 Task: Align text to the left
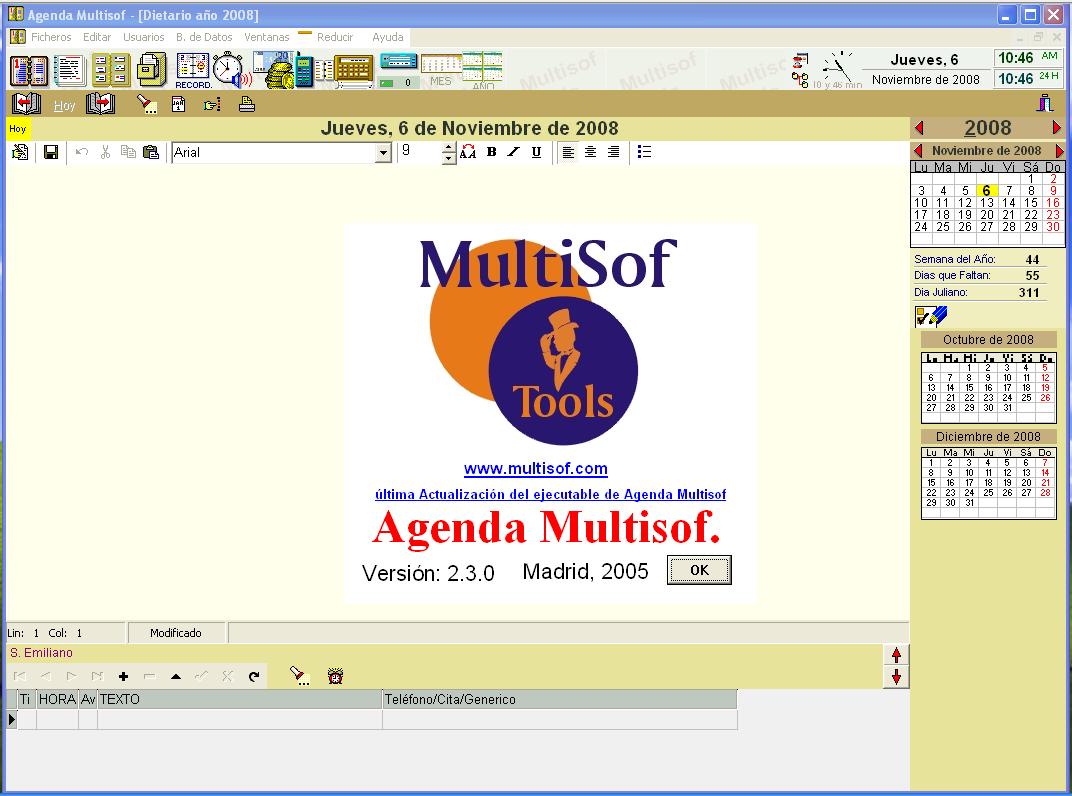568,152
